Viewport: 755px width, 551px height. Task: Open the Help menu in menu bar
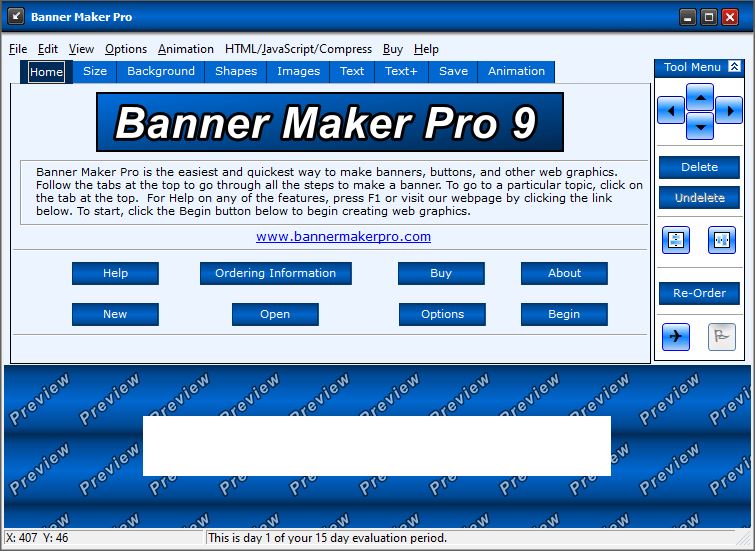426,49
